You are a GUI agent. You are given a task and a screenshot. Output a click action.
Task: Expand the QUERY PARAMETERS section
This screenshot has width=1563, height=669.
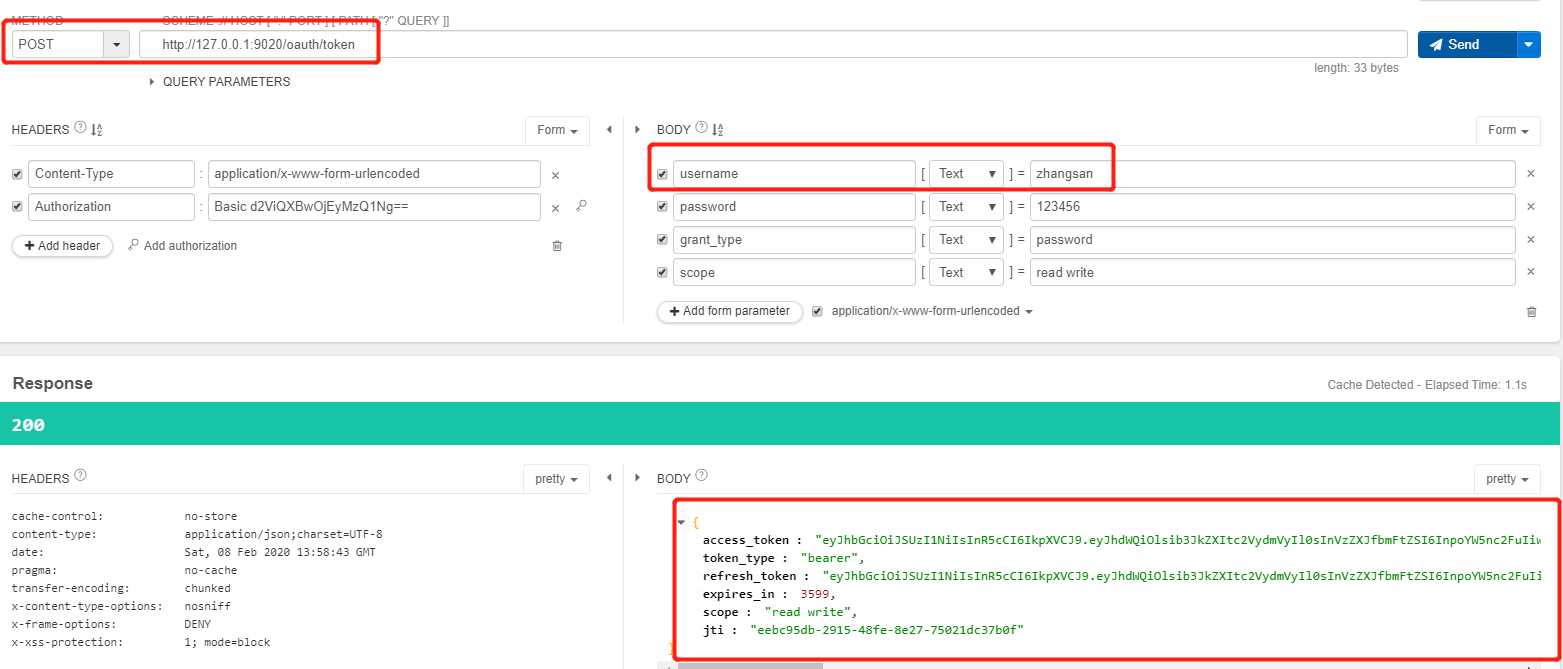point(220,82)
